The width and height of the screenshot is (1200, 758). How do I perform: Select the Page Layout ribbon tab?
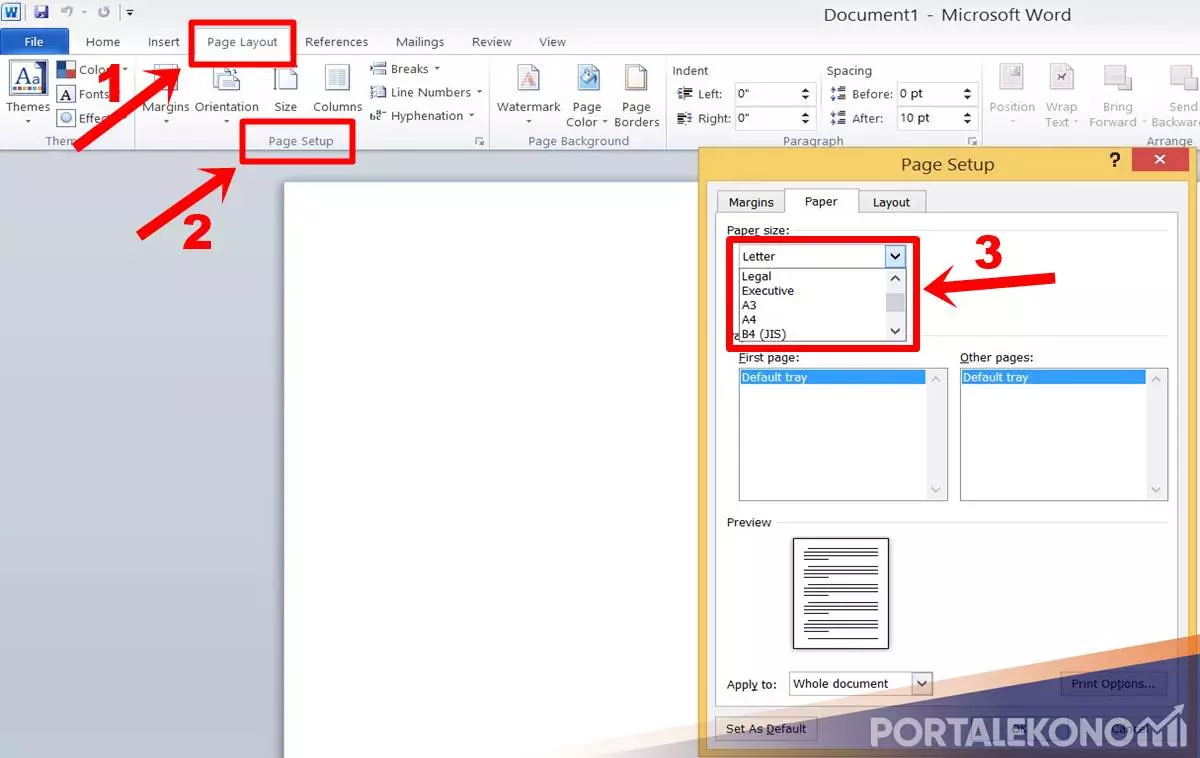(242, 42)
